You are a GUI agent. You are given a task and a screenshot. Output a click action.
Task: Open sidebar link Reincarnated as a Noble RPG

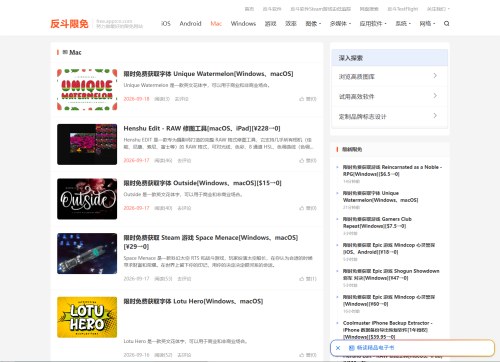392,171
